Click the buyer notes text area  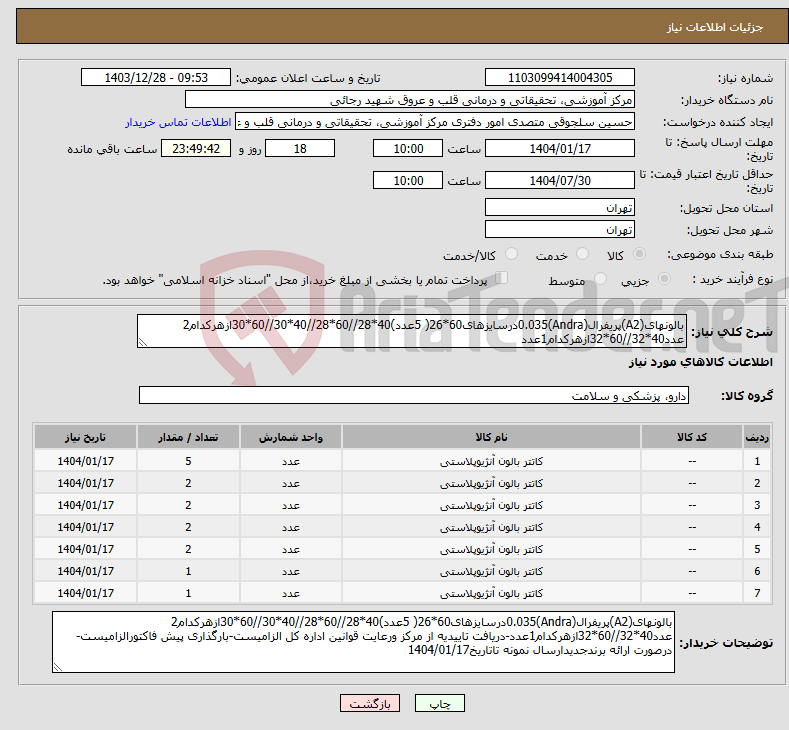click(363, 642)
